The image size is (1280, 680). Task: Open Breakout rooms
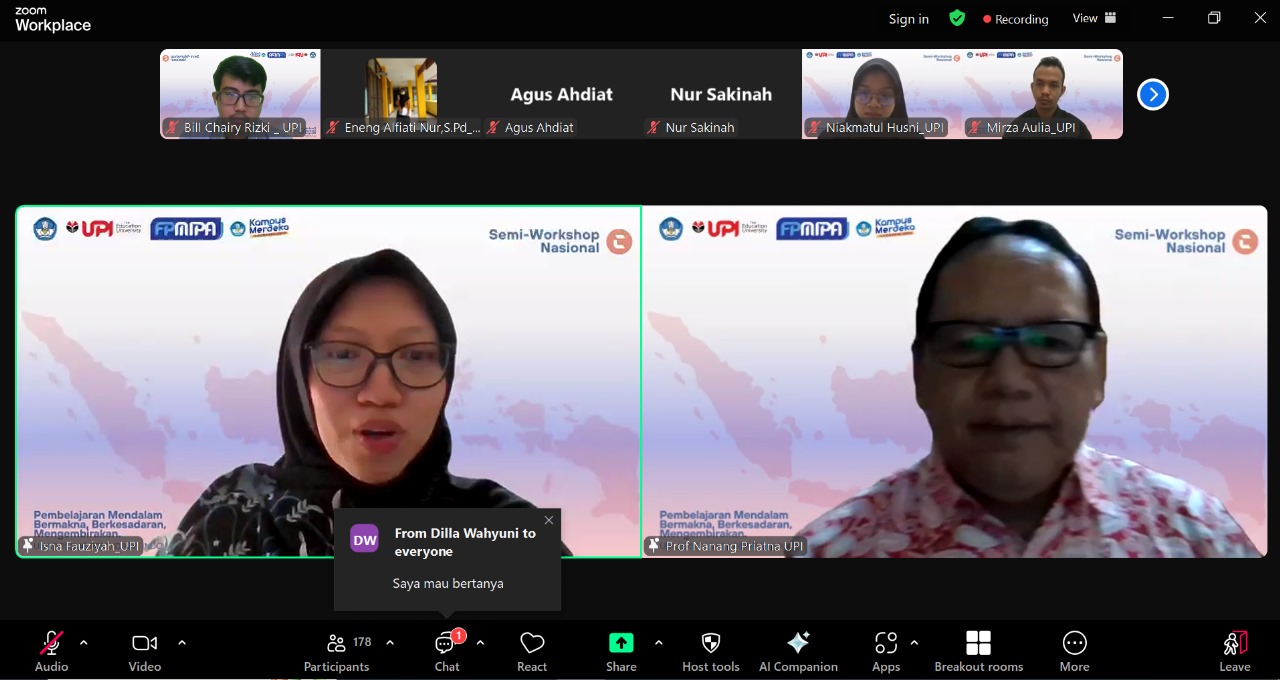[978, 650]
